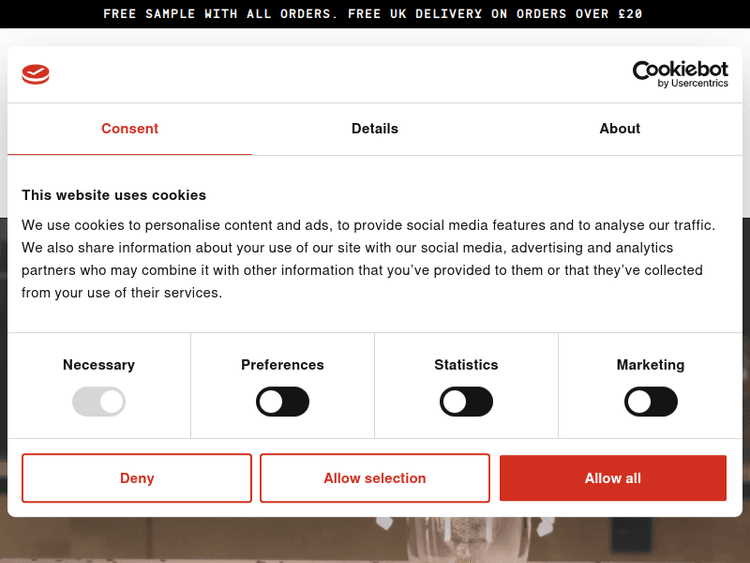Accept cookies with Allow all button
This screenshot has width=750, height=563.
pos(613,478)
